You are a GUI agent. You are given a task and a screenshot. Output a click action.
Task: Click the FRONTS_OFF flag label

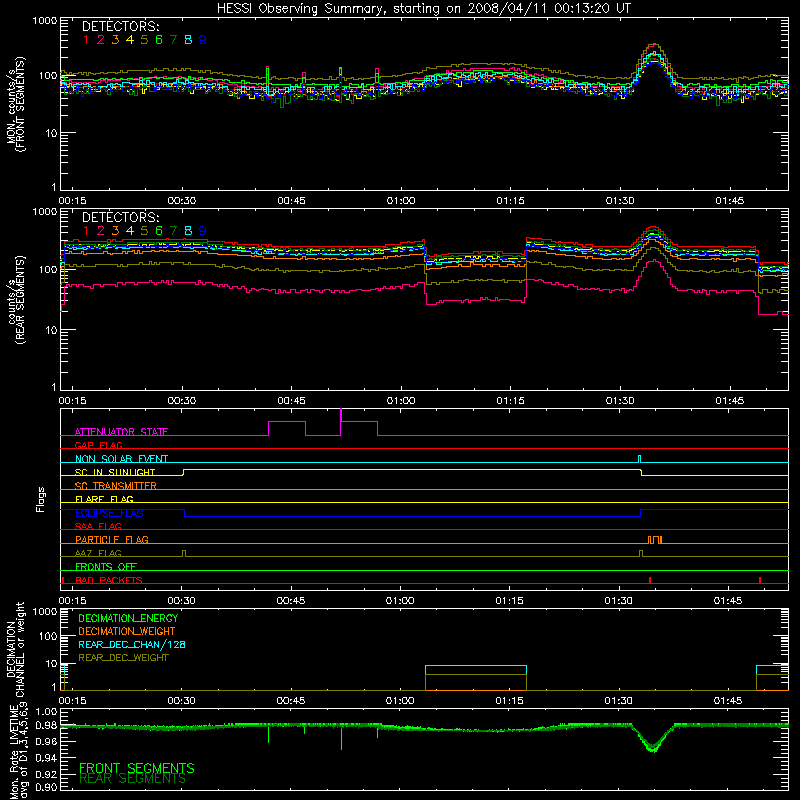tap(106, 567)
